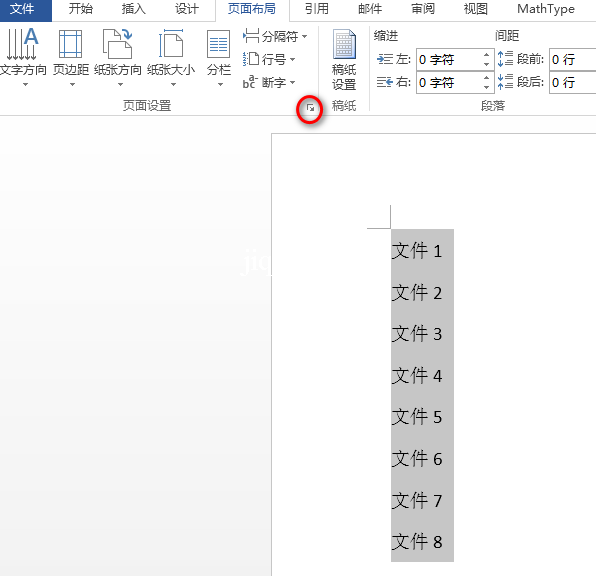Expand the 分隔符 breaks dropdown
This screenshot has height=576, width=596.
coord(275,36)
